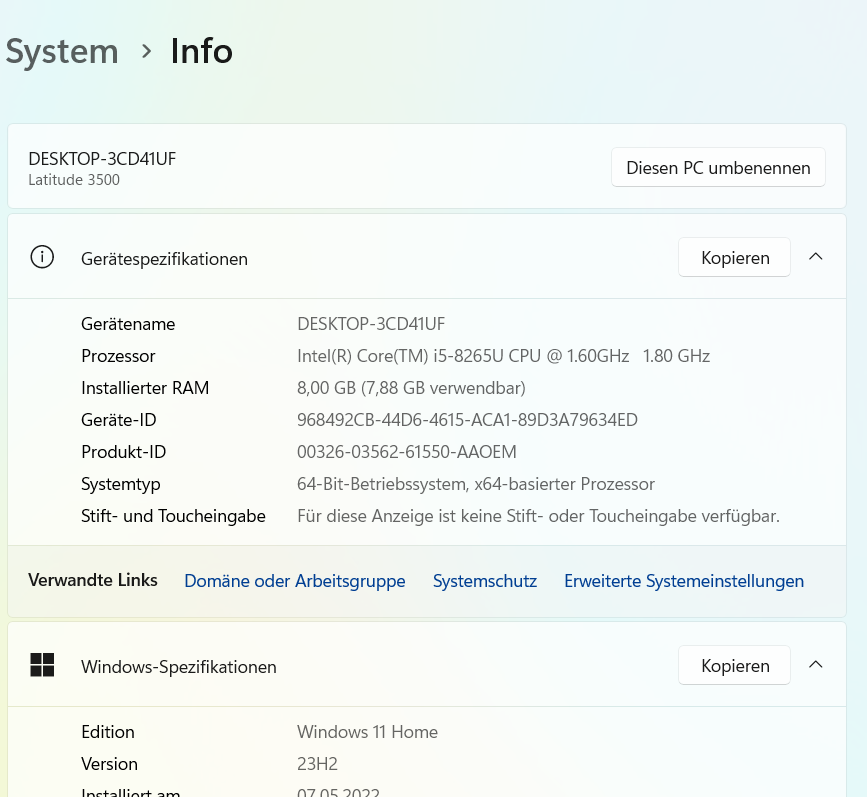Click the Edition label
This screenshot has width=867, height=797.
pos(108,732)
